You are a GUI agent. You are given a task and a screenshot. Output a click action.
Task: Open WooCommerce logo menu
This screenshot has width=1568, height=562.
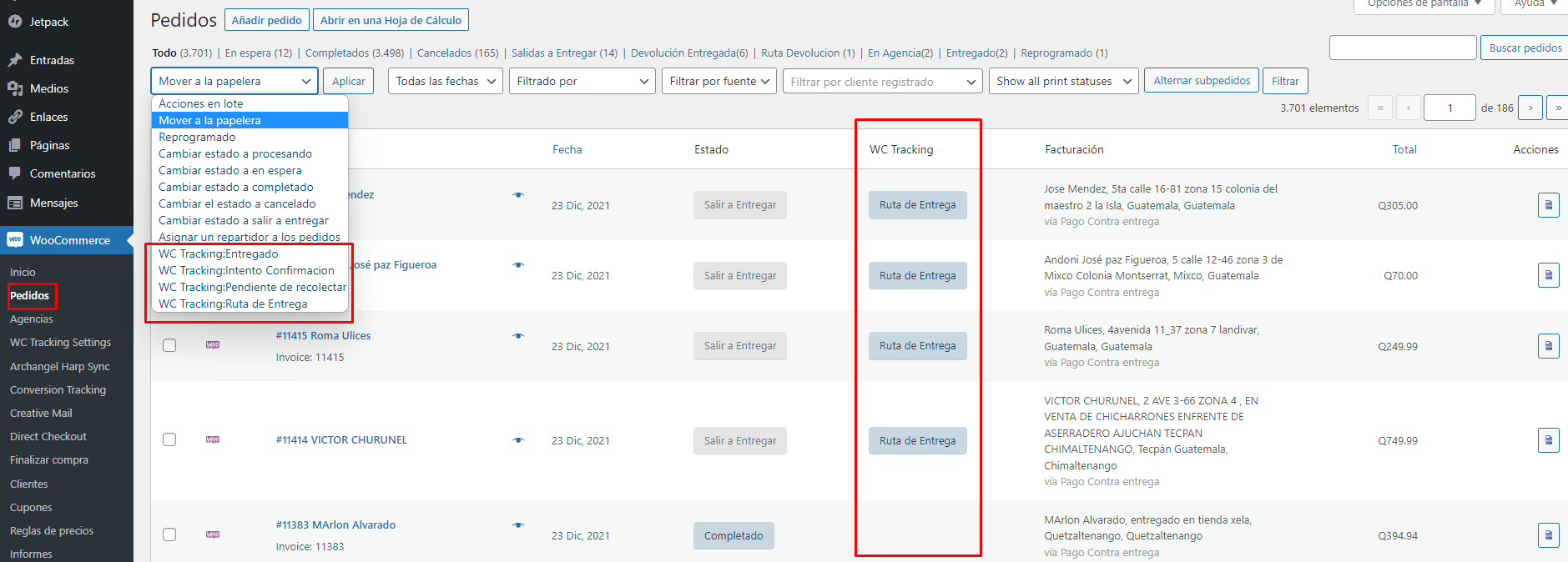click(15, 240)
